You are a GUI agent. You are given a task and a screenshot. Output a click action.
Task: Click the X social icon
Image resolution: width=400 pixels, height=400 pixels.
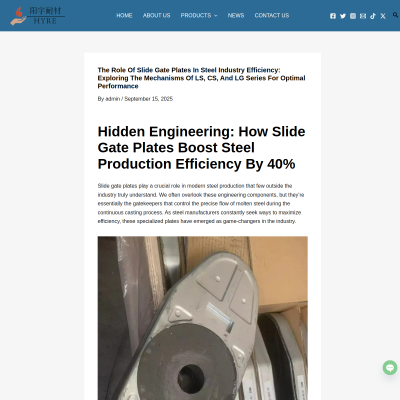click(x=383, y=16)
